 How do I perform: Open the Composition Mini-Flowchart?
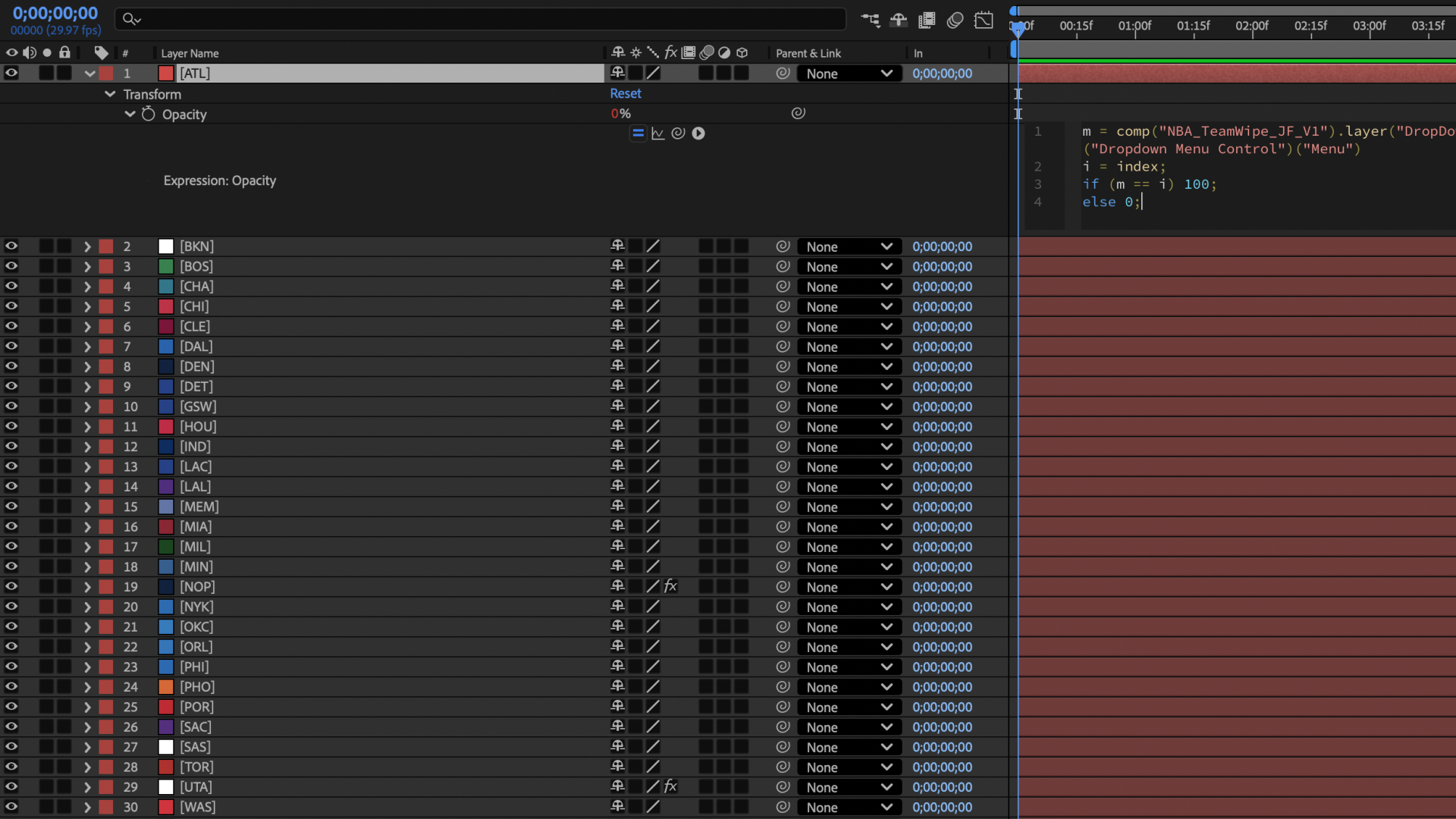pos(871,20)
